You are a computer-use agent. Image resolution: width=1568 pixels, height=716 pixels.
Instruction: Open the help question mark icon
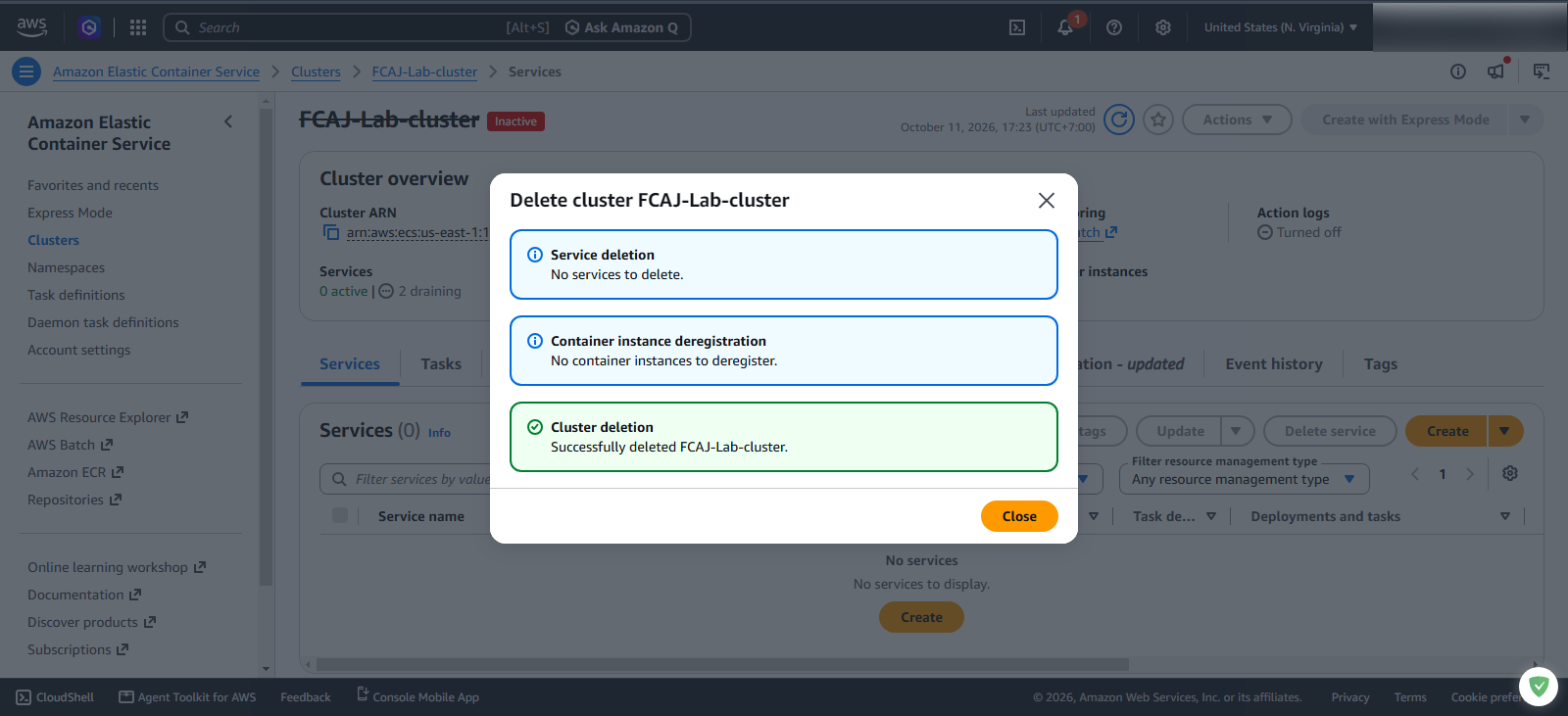pos(1114,27)
